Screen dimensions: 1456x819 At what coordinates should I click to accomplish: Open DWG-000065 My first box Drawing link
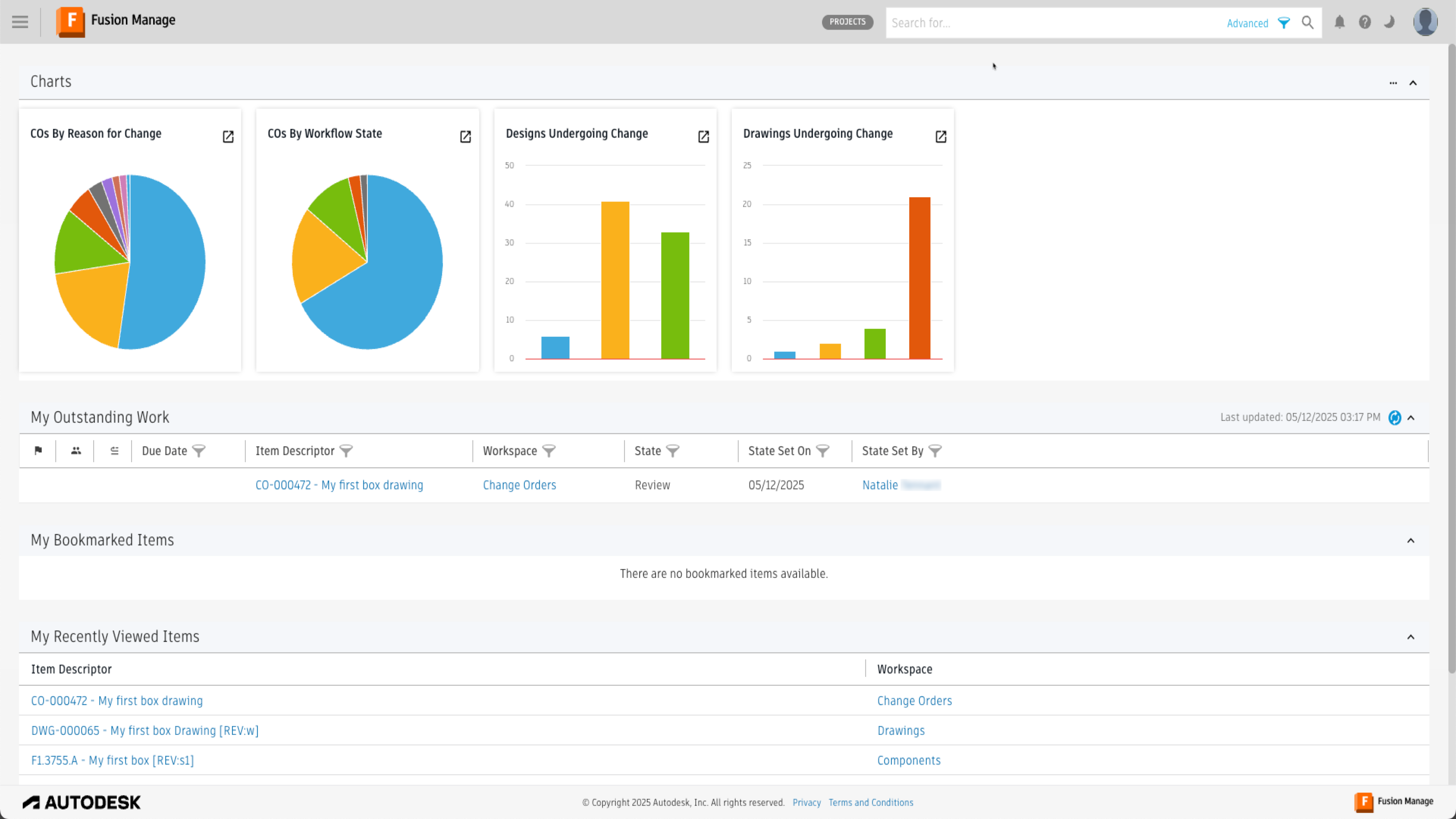point(145,730)
